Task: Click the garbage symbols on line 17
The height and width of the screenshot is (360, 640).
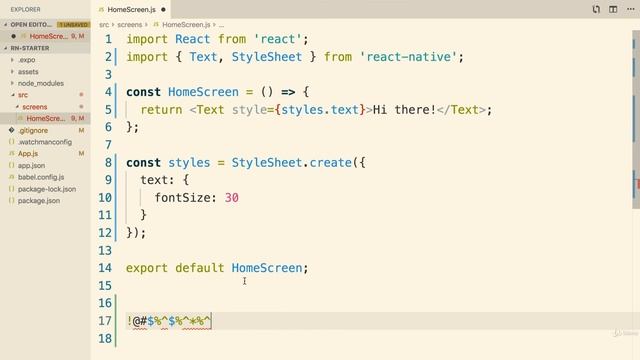Action: pyautogui.click(x=169, y=321)
